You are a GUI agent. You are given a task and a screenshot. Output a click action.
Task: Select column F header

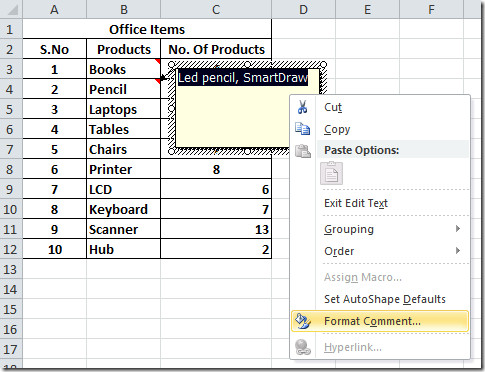[x=431, y=9]
